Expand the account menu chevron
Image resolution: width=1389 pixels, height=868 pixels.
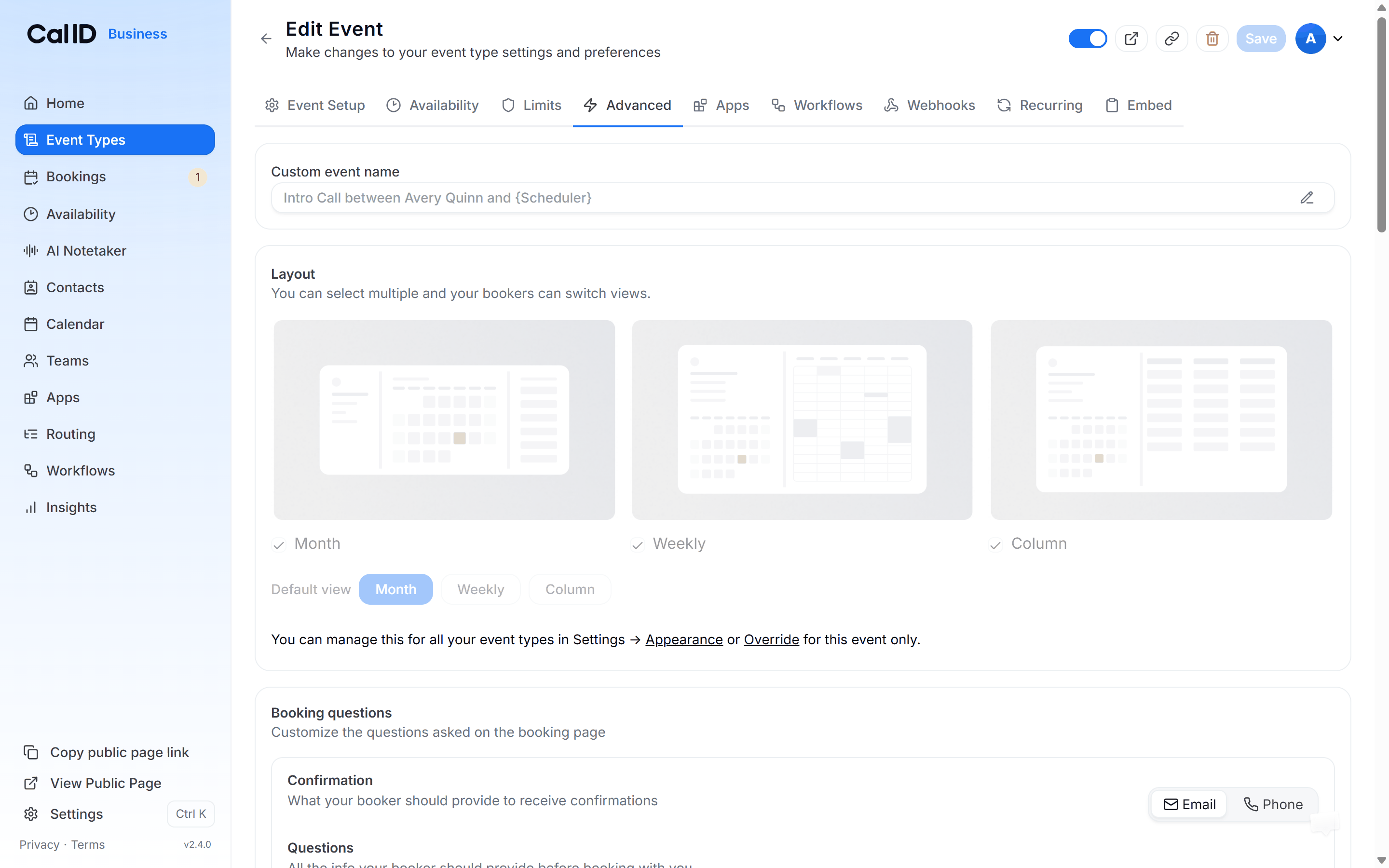click(1338, 39)
